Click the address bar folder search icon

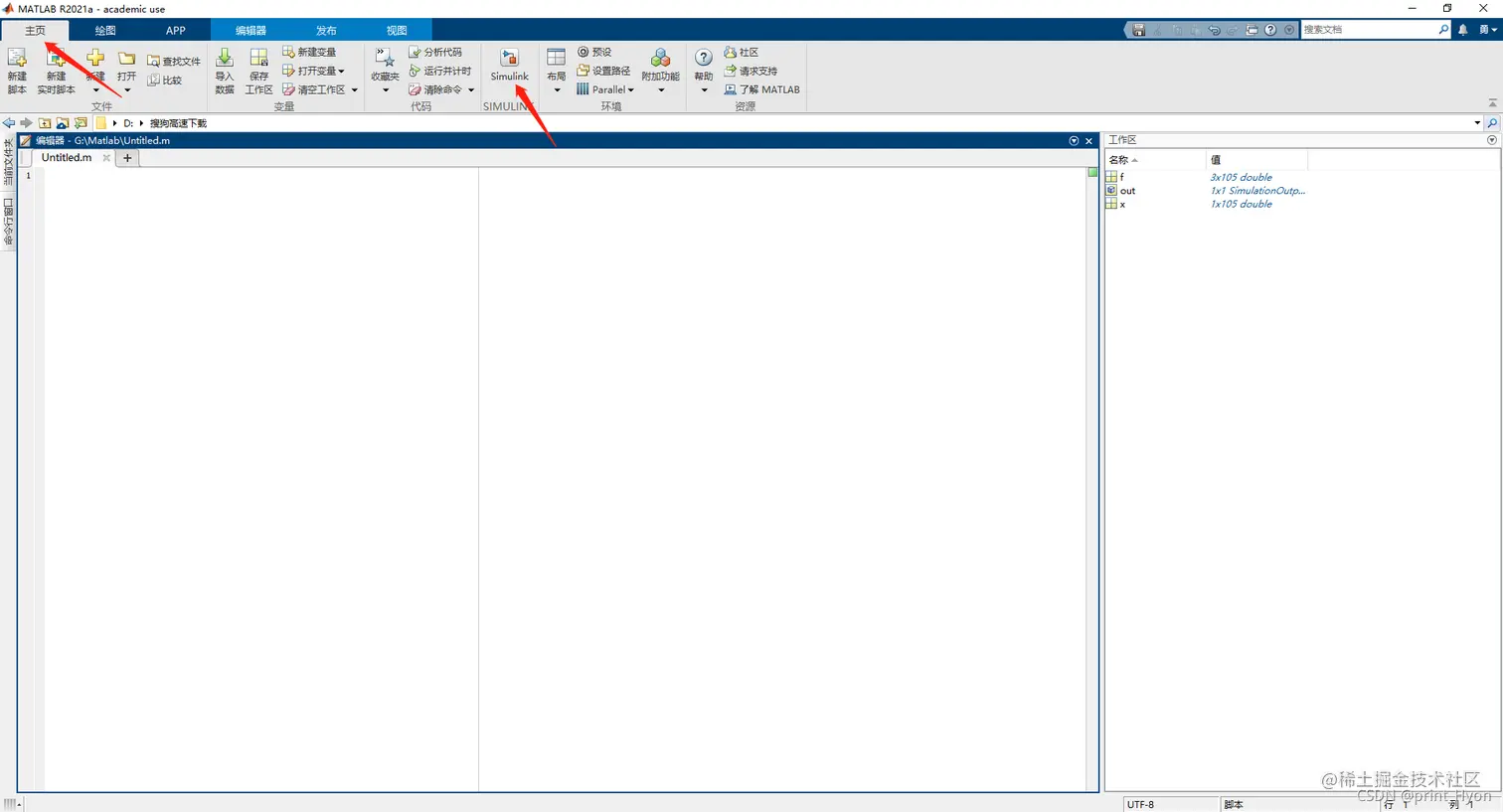pos(1492,123)
